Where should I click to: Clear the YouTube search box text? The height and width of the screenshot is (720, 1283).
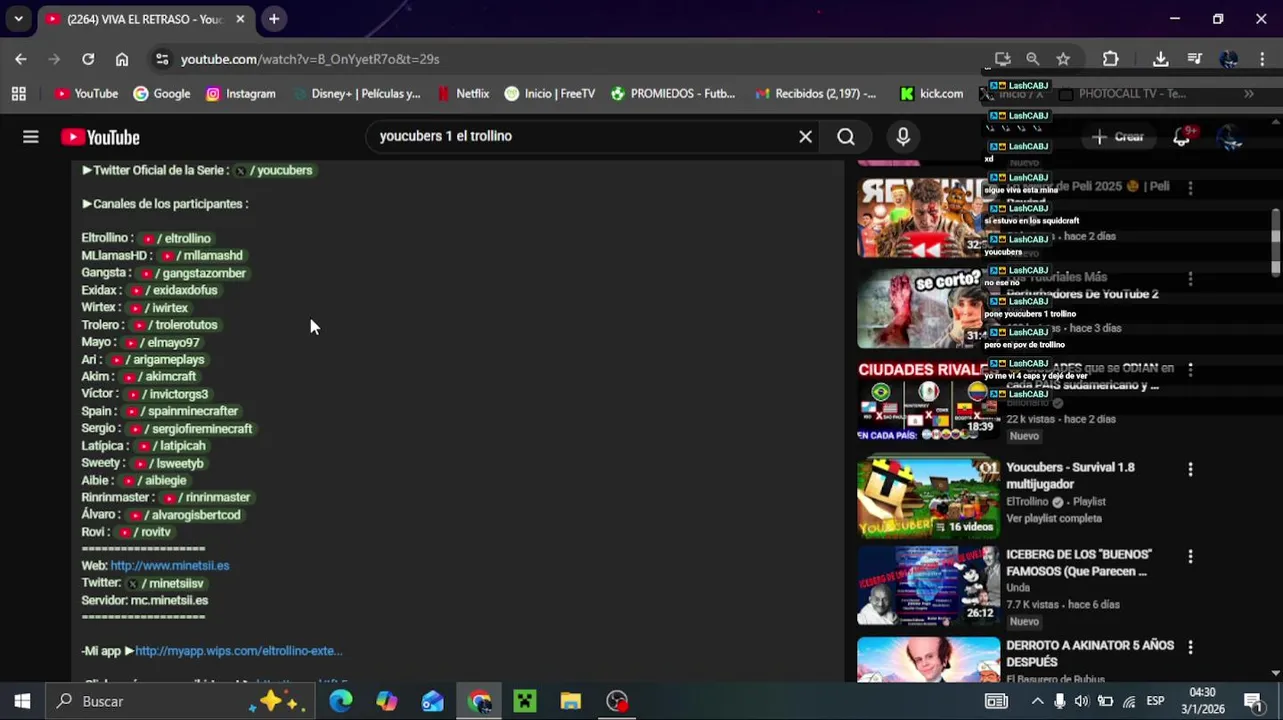tap(805, 137)
